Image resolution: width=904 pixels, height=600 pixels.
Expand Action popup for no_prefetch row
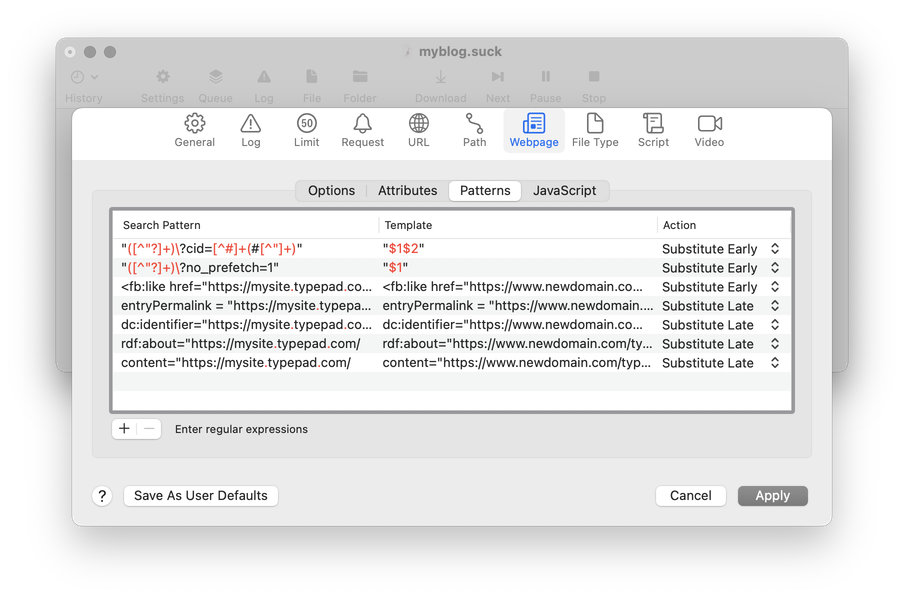point(774,268)
